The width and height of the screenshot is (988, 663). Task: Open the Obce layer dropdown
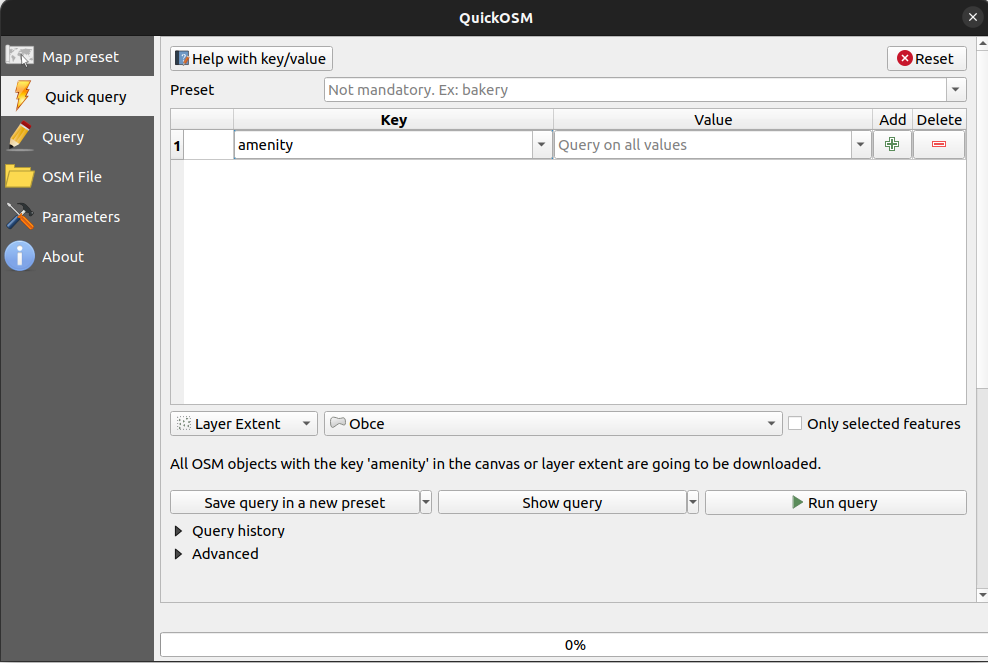click(x=553, y=424)
